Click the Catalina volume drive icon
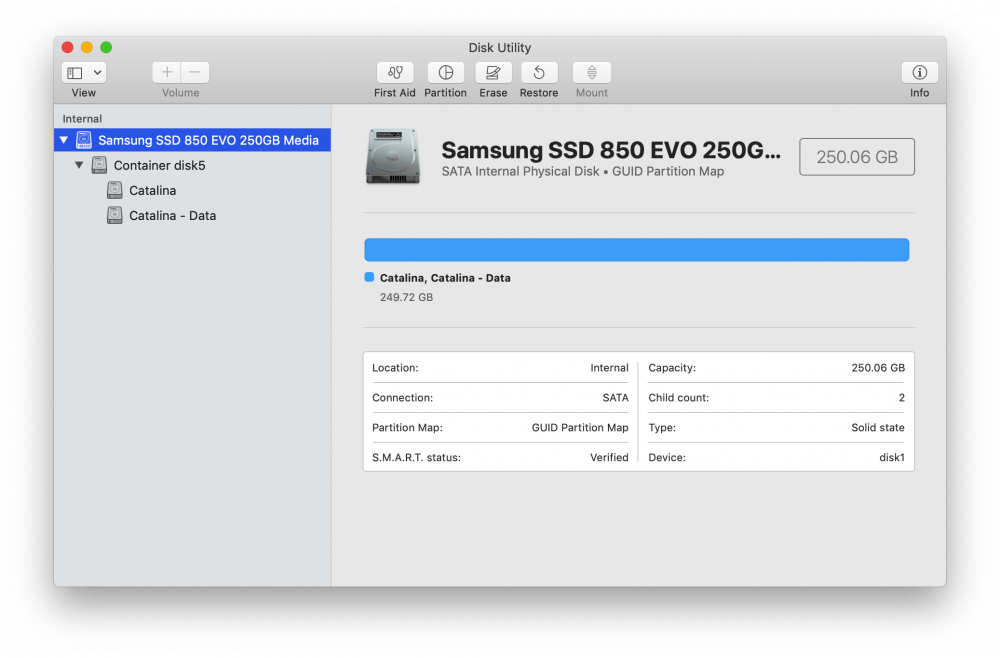This screenshot has height=658, width=1000. click(114, 190)
